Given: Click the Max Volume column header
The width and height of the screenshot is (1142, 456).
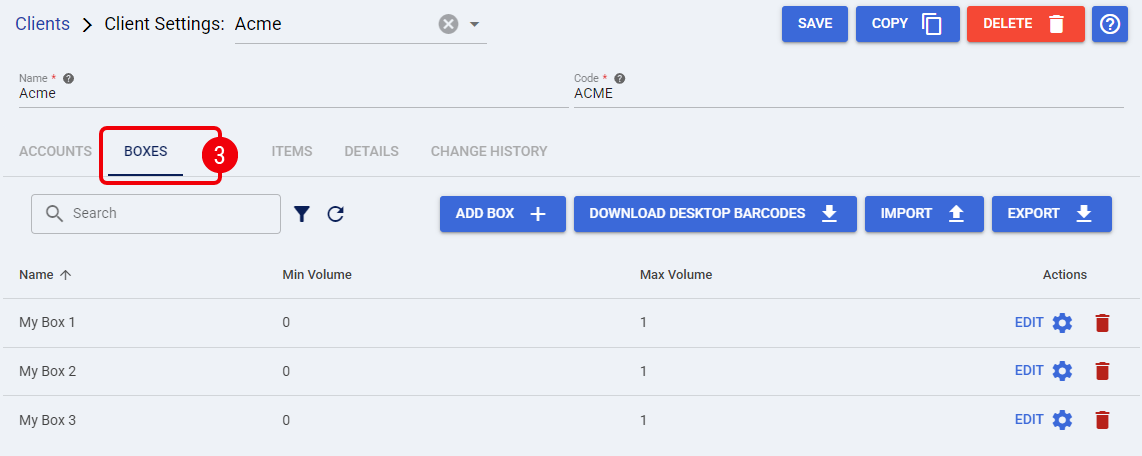Looking at the screenshot, I should (x=676, y=275).
